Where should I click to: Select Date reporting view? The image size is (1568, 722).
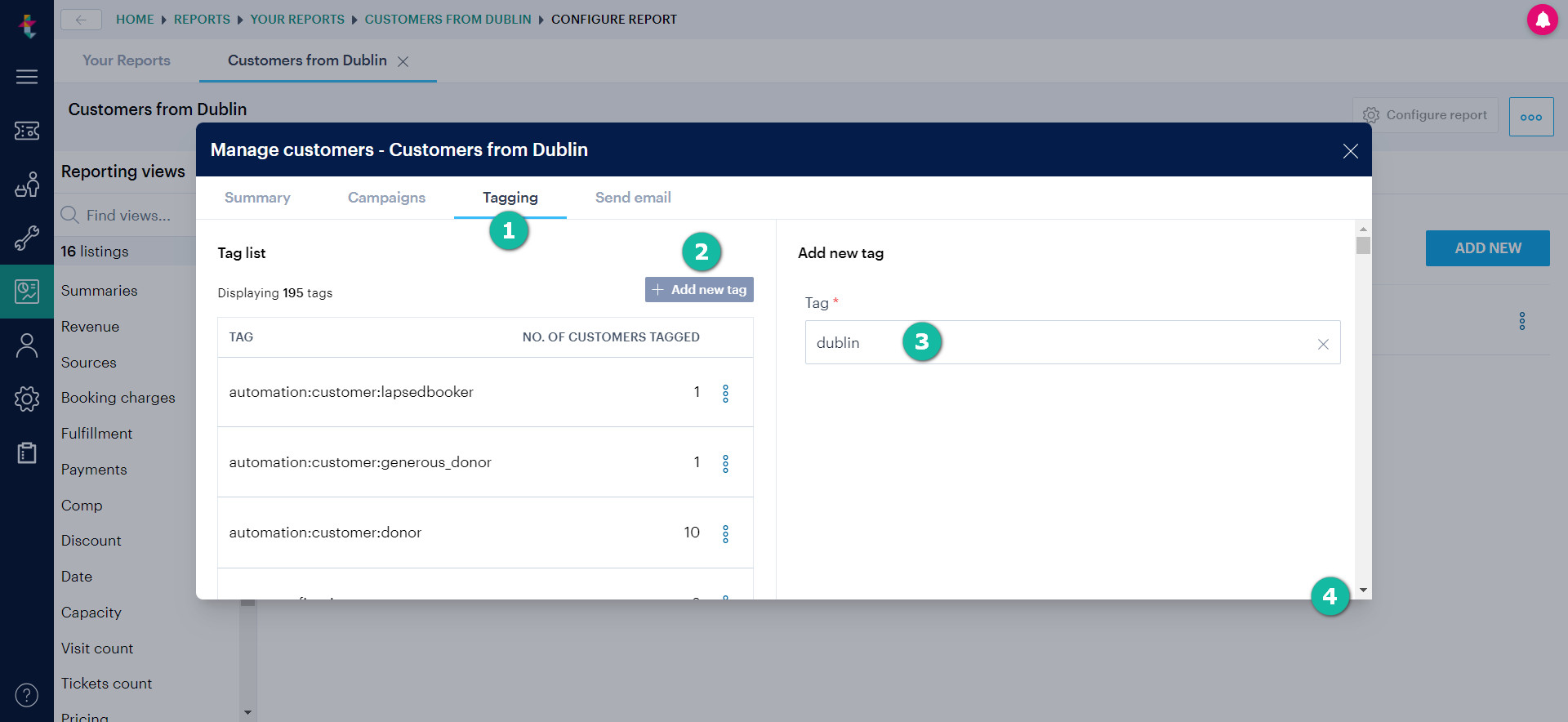click(77, 577)
